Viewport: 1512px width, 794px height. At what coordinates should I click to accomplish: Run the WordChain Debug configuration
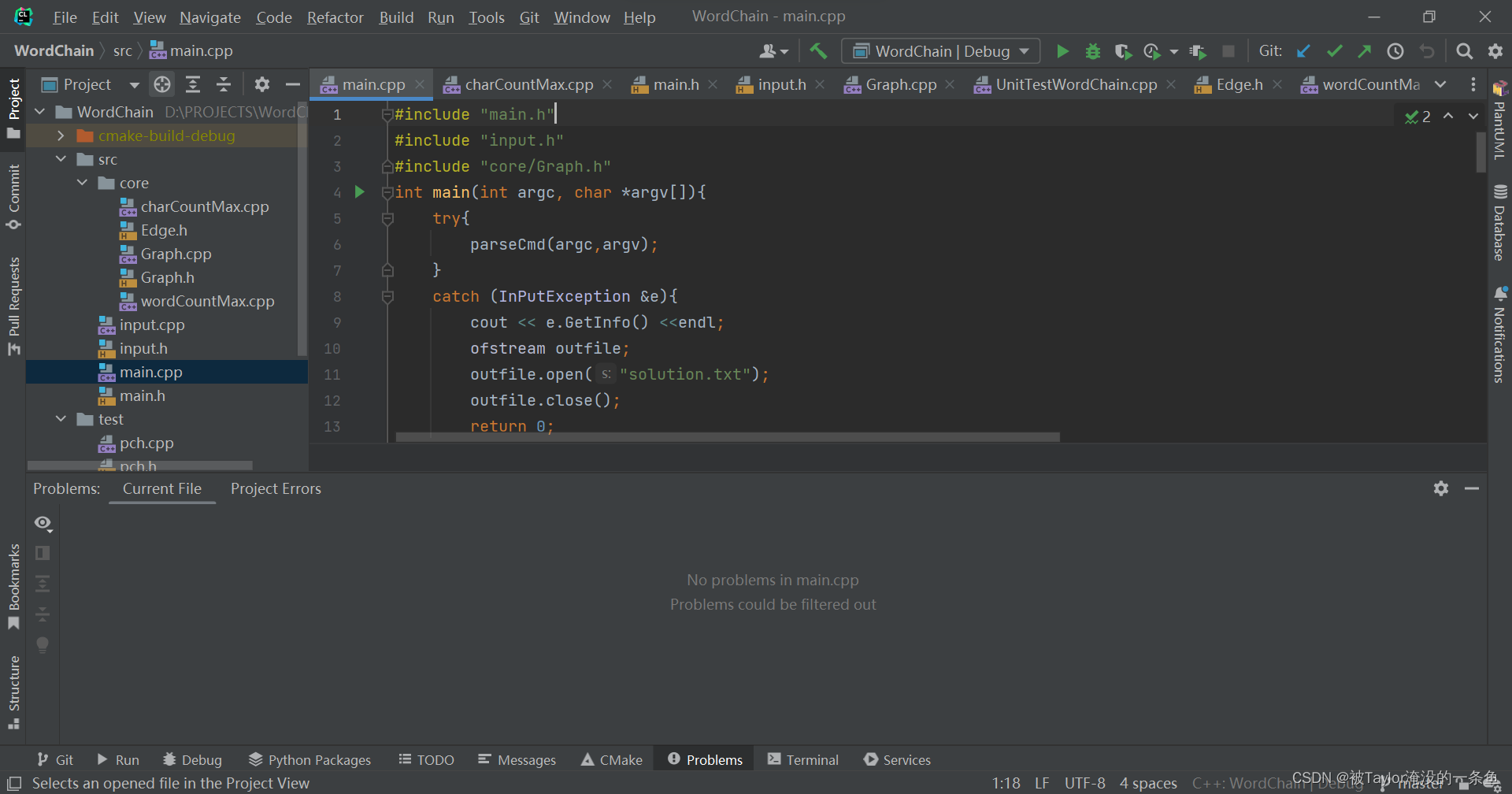(1062, 51)
